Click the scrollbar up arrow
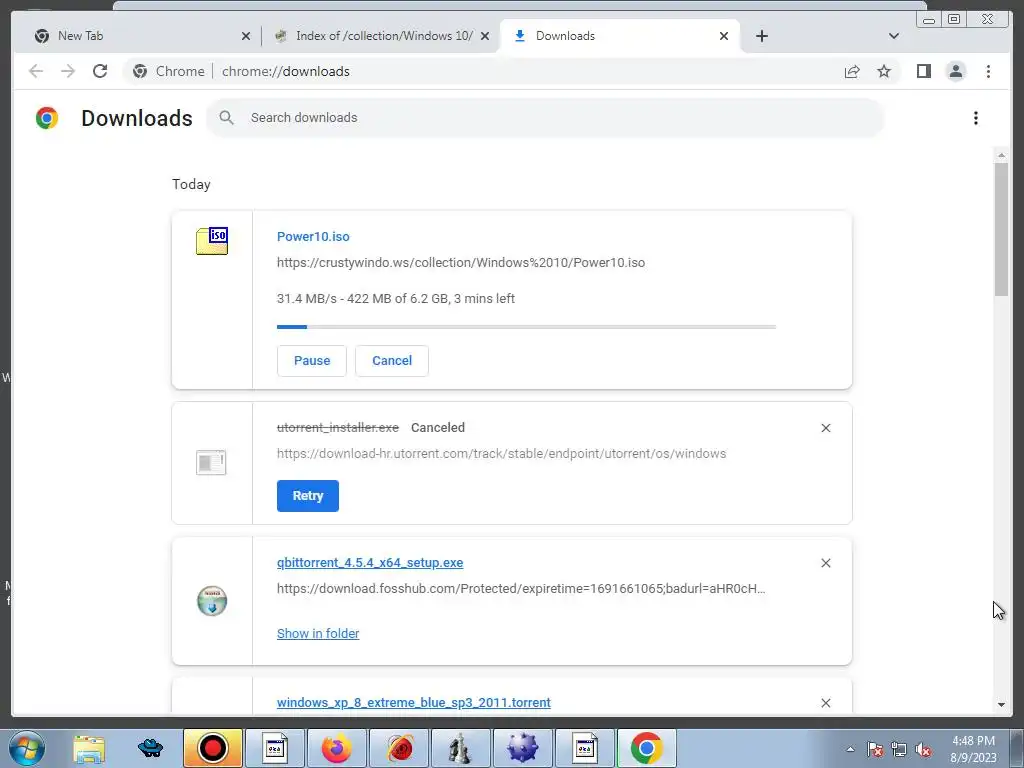Screen dimensions: 1024x768 [1001, 155]
